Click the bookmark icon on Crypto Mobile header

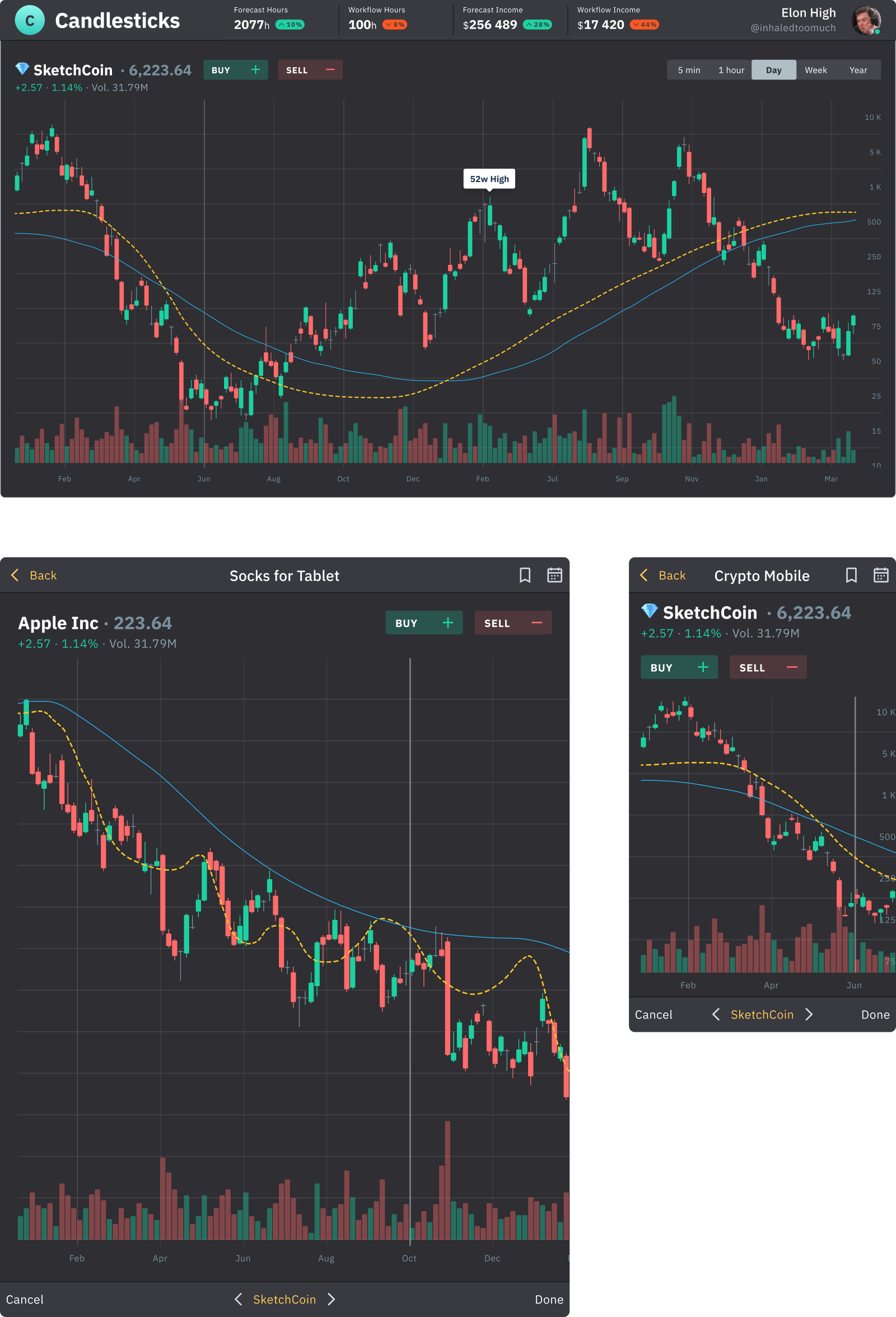pyautogui.click(x=852, y=575)
